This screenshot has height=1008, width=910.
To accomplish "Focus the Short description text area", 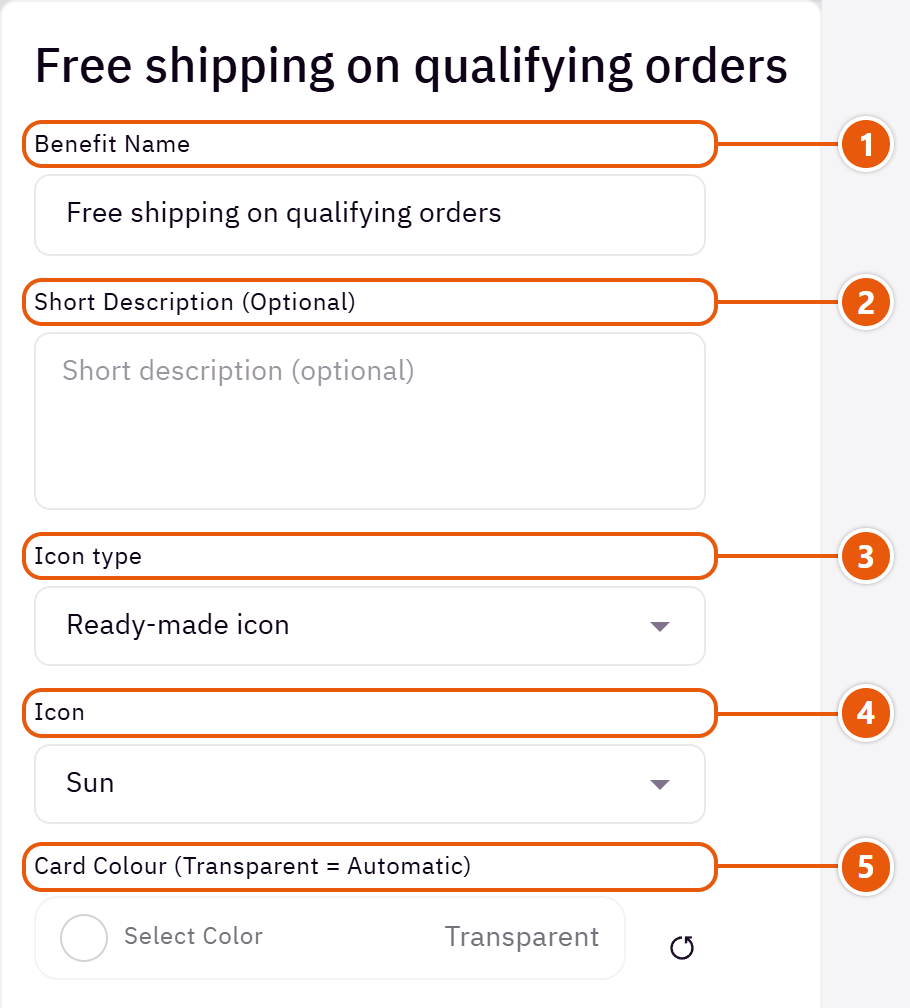I will tap(370, 421).
